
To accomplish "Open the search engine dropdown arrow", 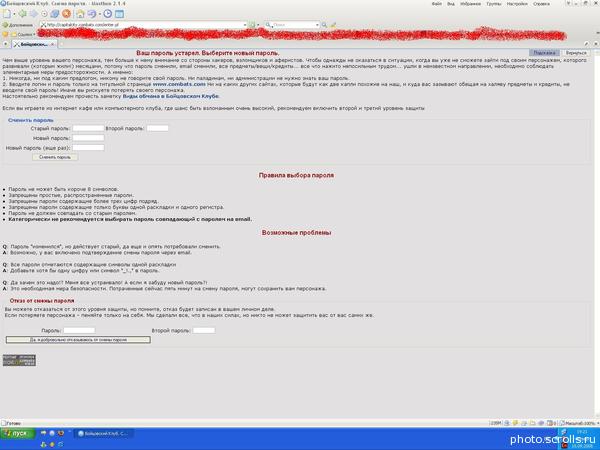I will click(x=317, y=25).
